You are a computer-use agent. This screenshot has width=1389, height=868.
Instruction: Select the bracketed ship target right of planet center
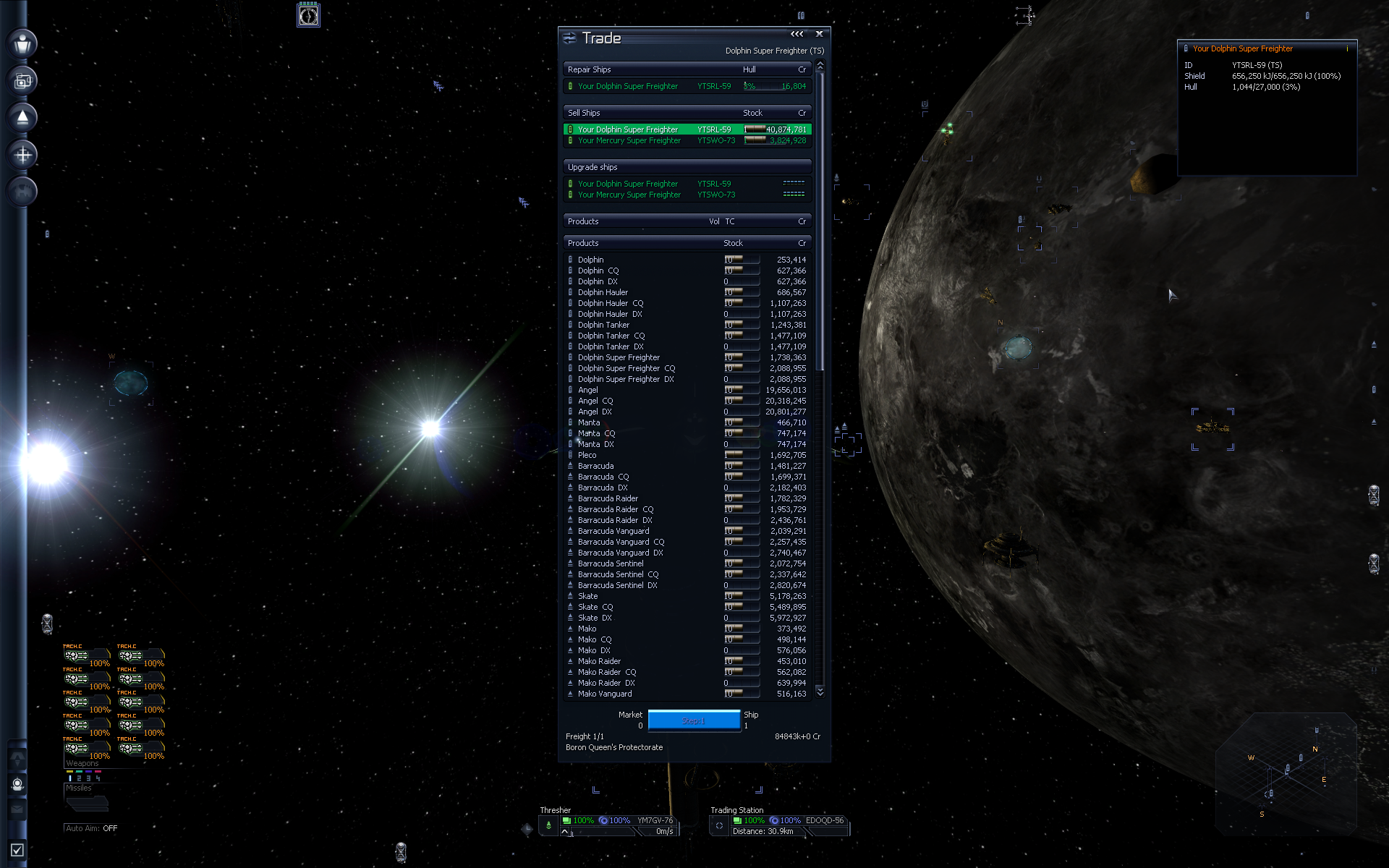[1212, 428]
